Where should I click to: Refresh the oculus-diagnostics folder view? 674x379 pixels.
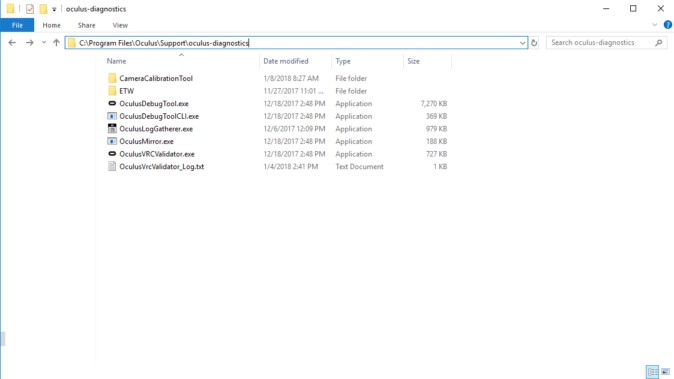click(x=534, y=43)
